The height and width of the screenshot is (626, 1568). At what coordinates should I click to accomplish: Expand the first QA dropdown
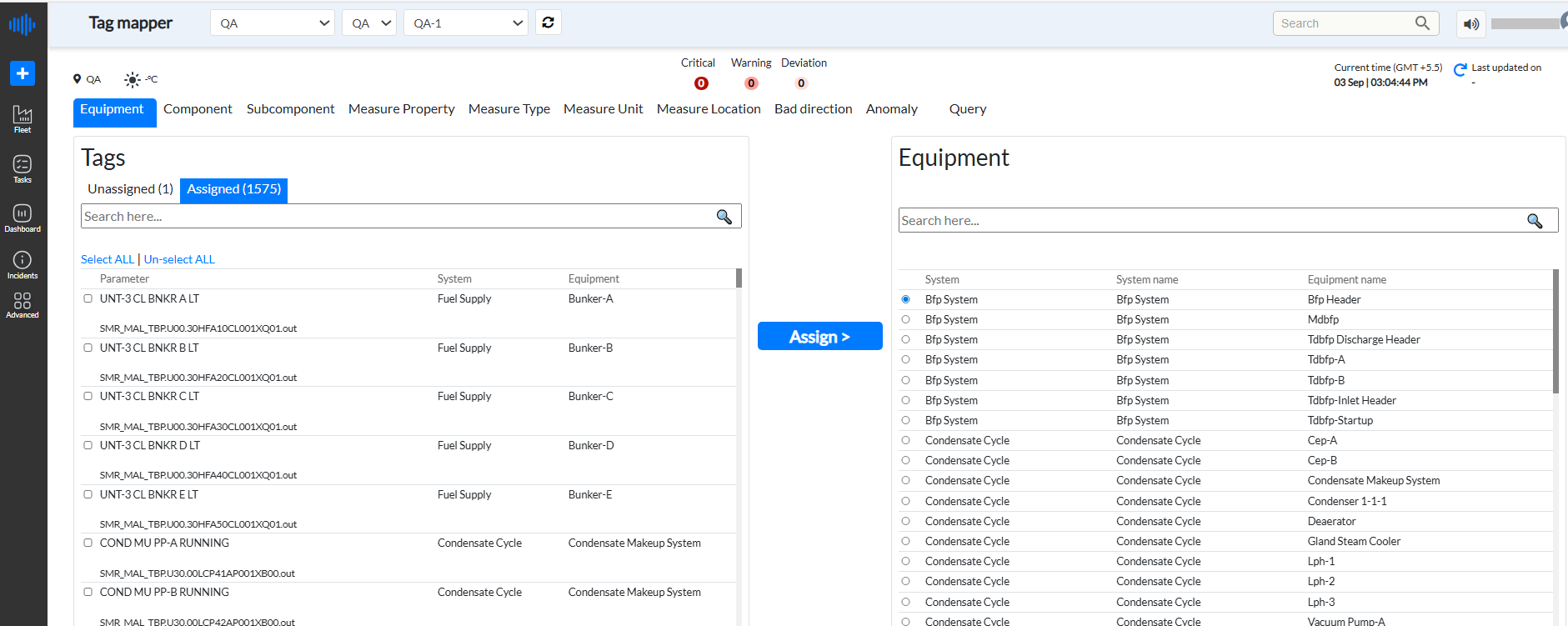(x=273, y=23)
